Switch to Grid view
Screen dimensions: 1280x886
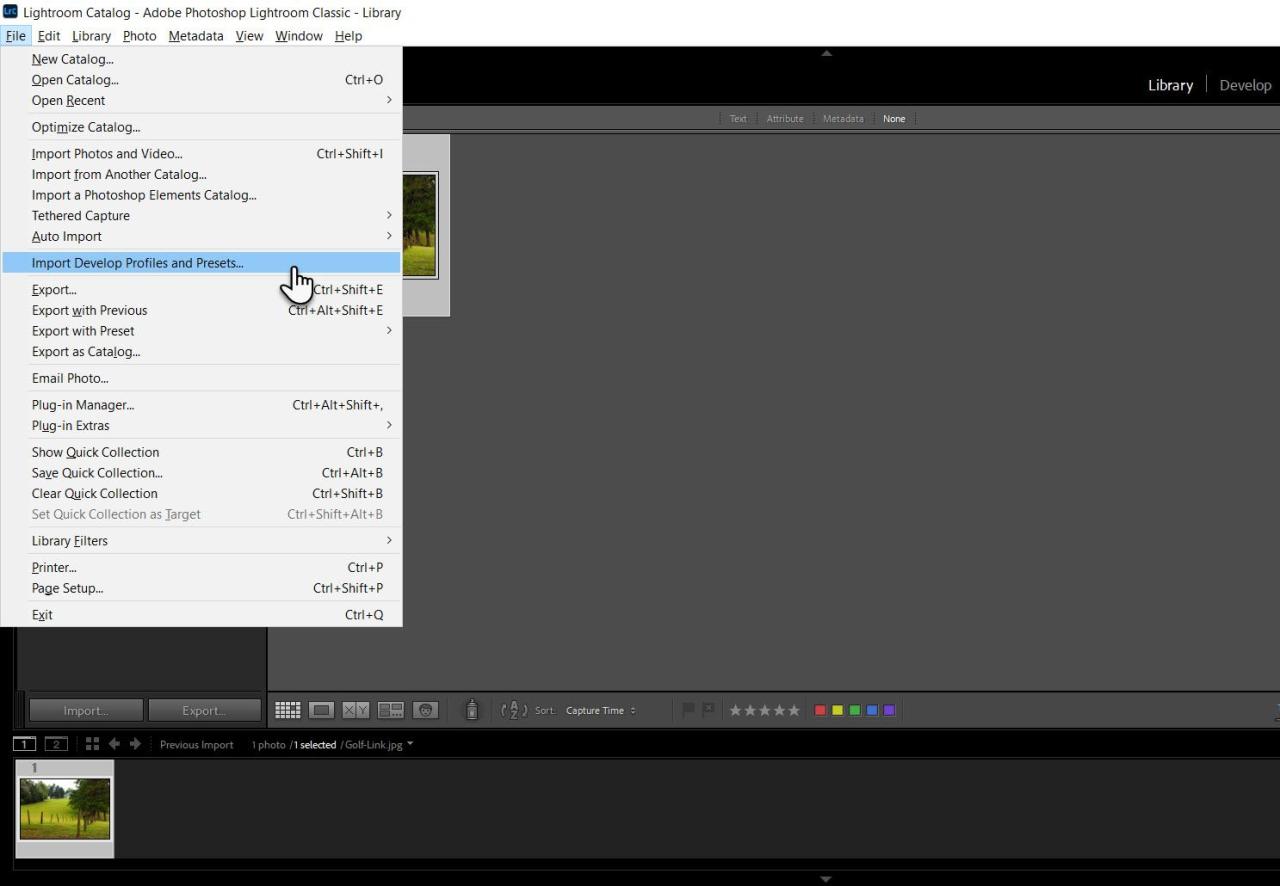point(288,710)
